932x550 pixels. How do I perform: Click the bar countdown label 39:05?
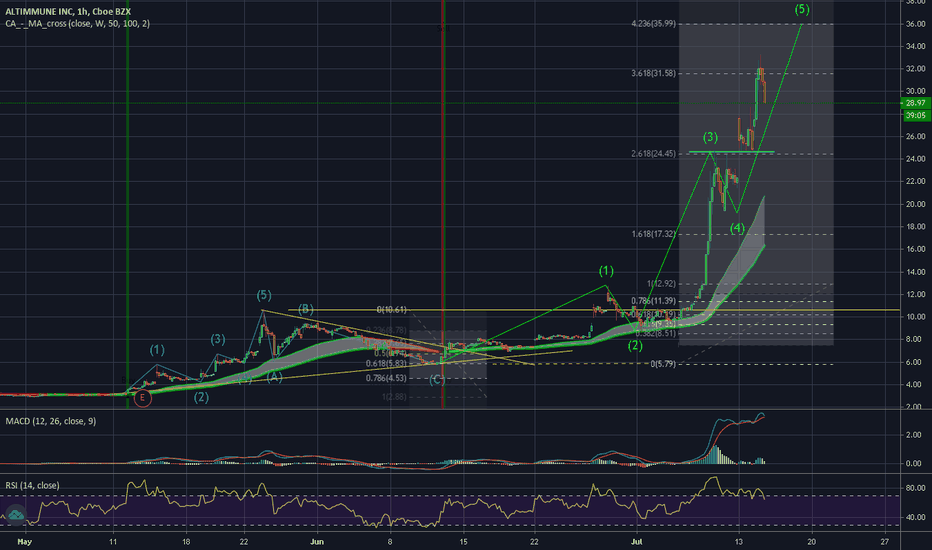pyautogui.click(x=915, y=115)
